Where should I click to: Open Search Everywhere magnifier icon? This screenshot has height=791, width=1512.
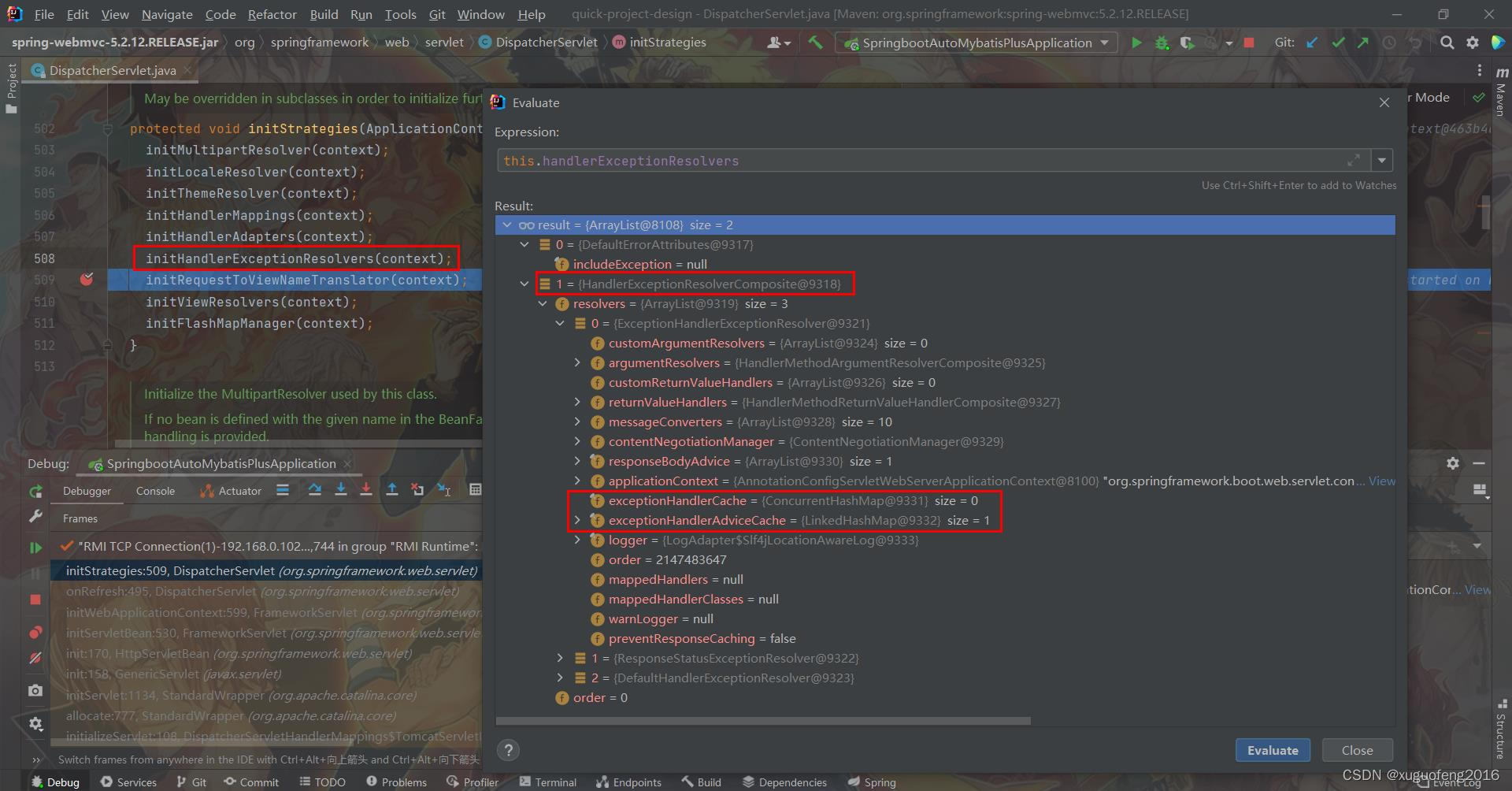click(1447, 43)
